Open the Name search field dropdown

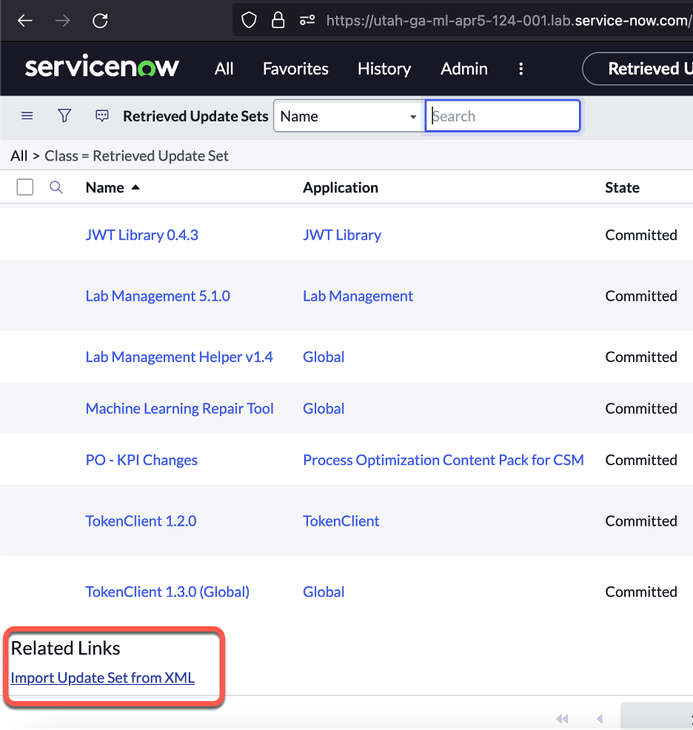click(348, 116)
